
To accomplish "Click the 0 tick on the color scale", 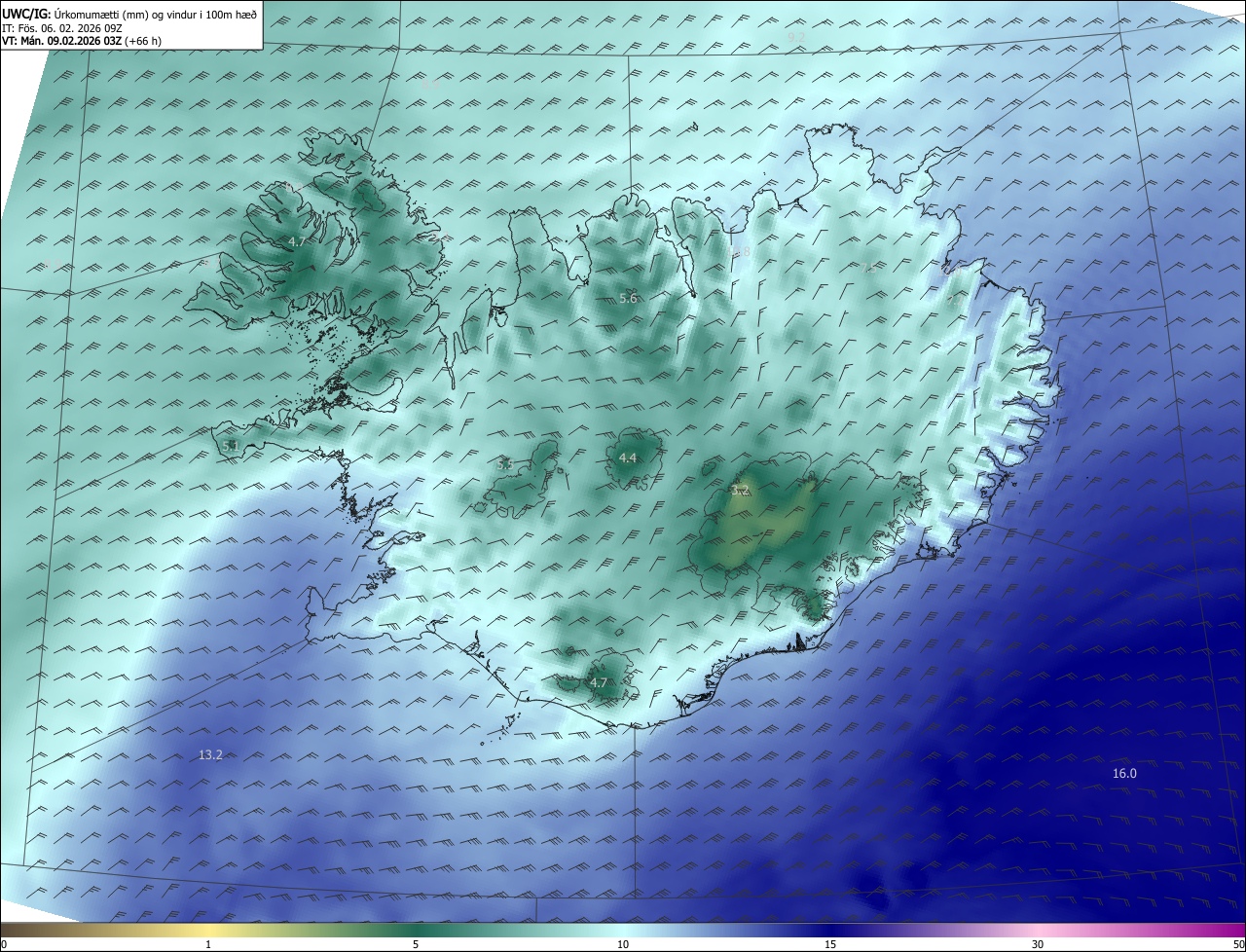I will (x=4, y=944).
